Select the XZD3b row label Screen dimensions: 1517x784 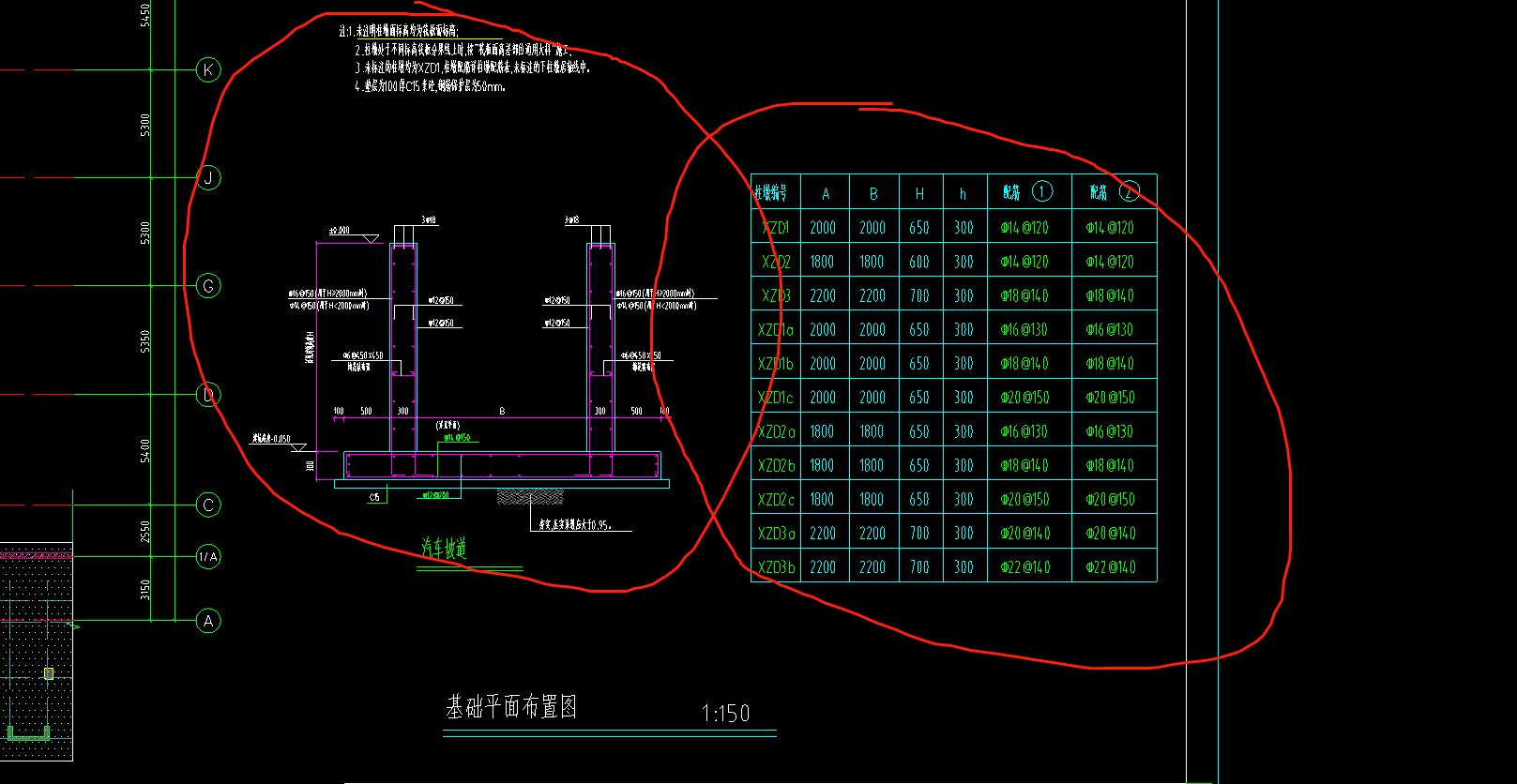(x=776, y=567)
